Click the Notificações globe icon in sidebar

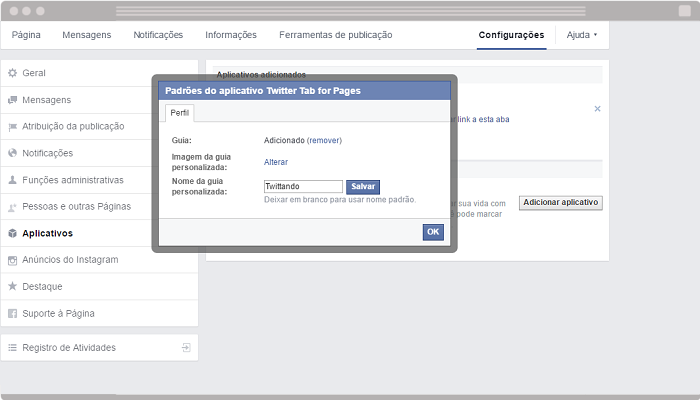point(12,153)
